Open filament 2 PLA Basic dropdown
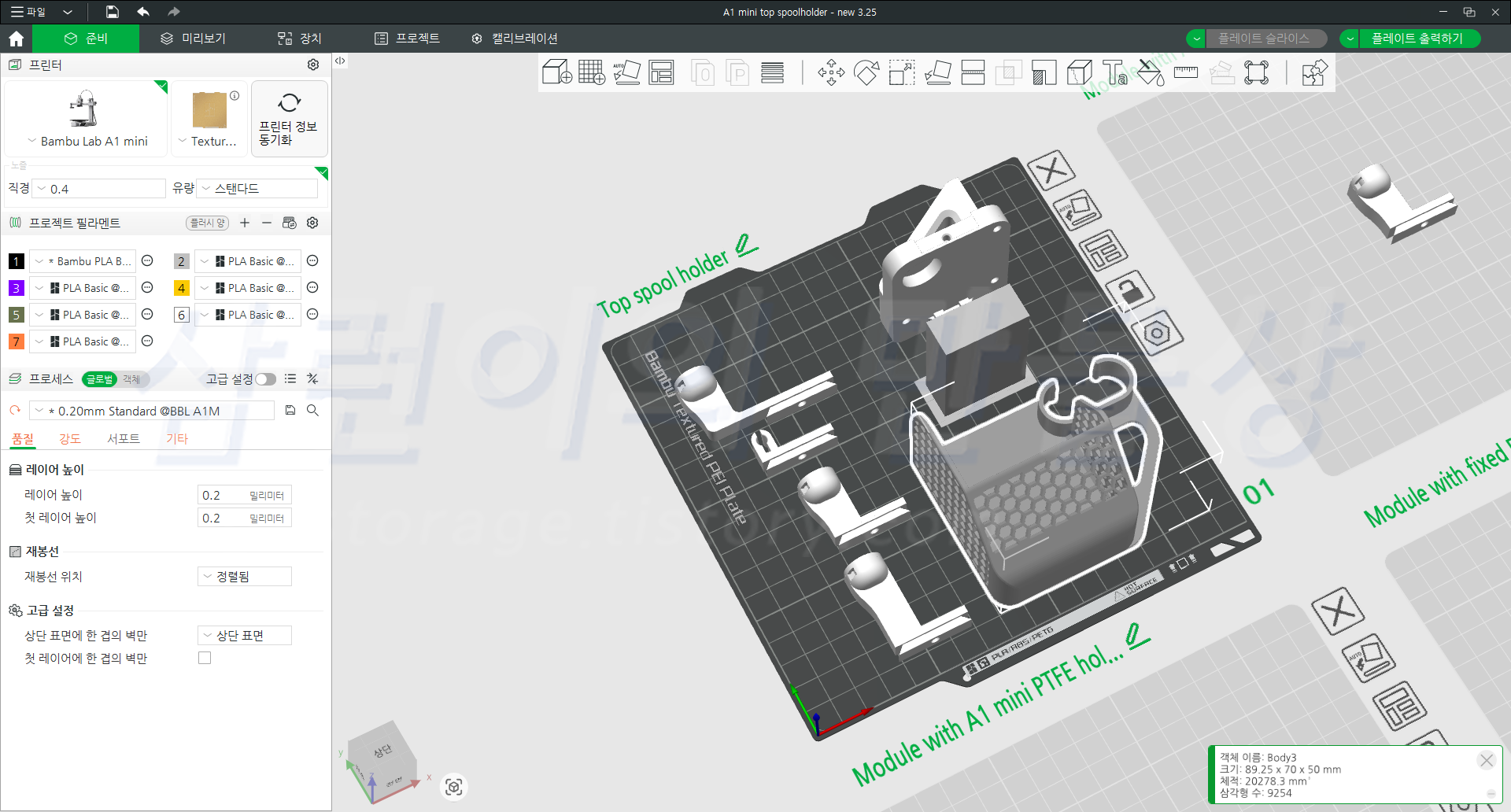 (248, 261)
